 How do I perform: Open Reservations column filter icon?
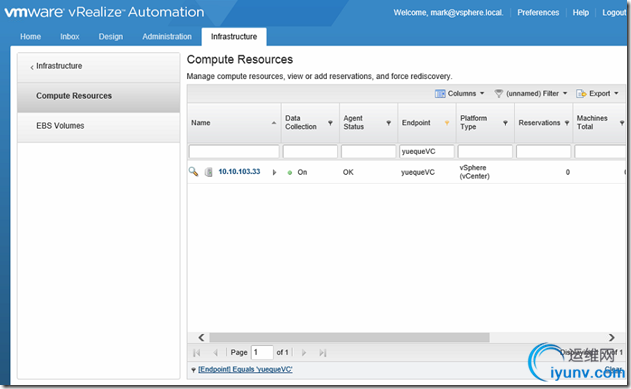[x=567, y=123]
